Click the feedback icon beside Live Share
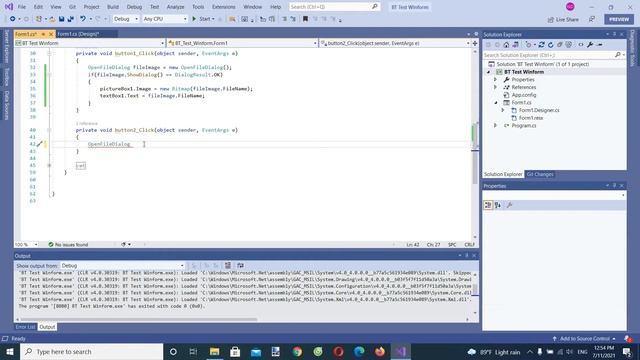The width and height of the screenshot is (640, 360). click(x=592, y=19)
